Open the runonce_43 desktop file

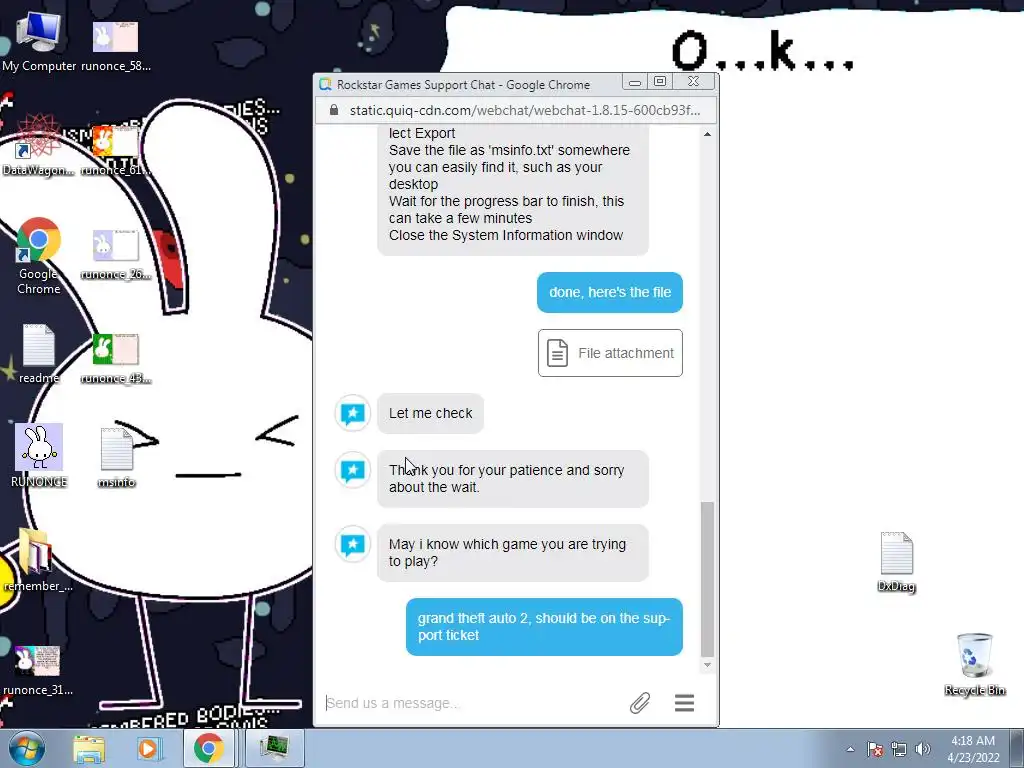click(x=116, y=358)
